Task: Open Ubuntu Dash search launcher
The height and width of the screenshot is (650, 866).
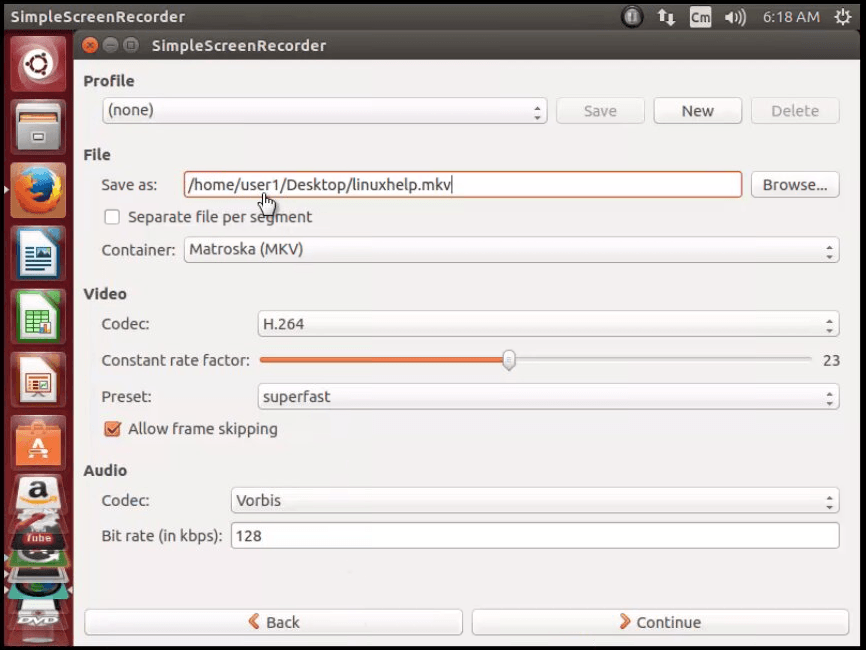Action: click(x=38, y=64)
